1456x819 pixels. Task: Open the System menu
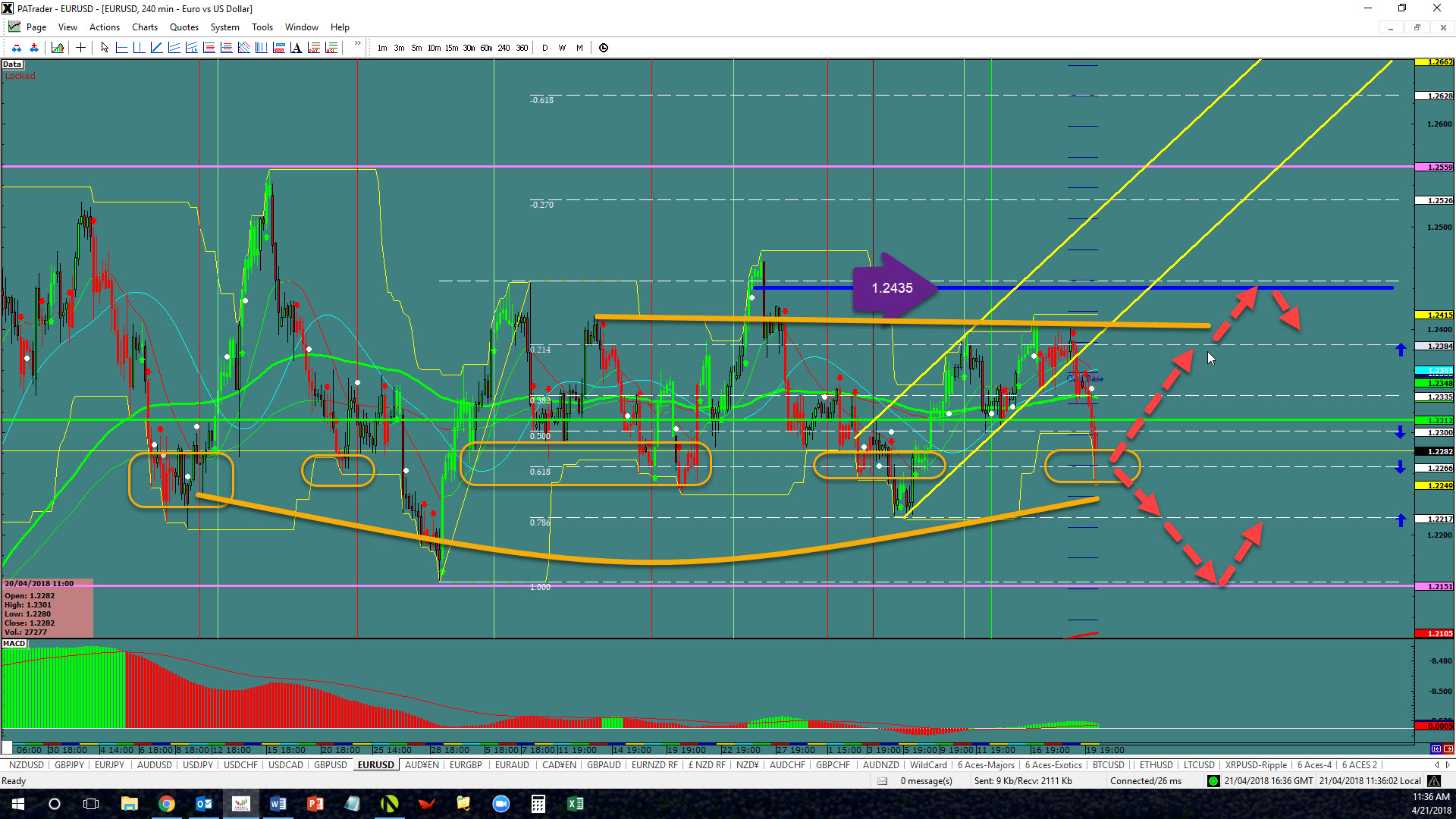pos(225,27)
